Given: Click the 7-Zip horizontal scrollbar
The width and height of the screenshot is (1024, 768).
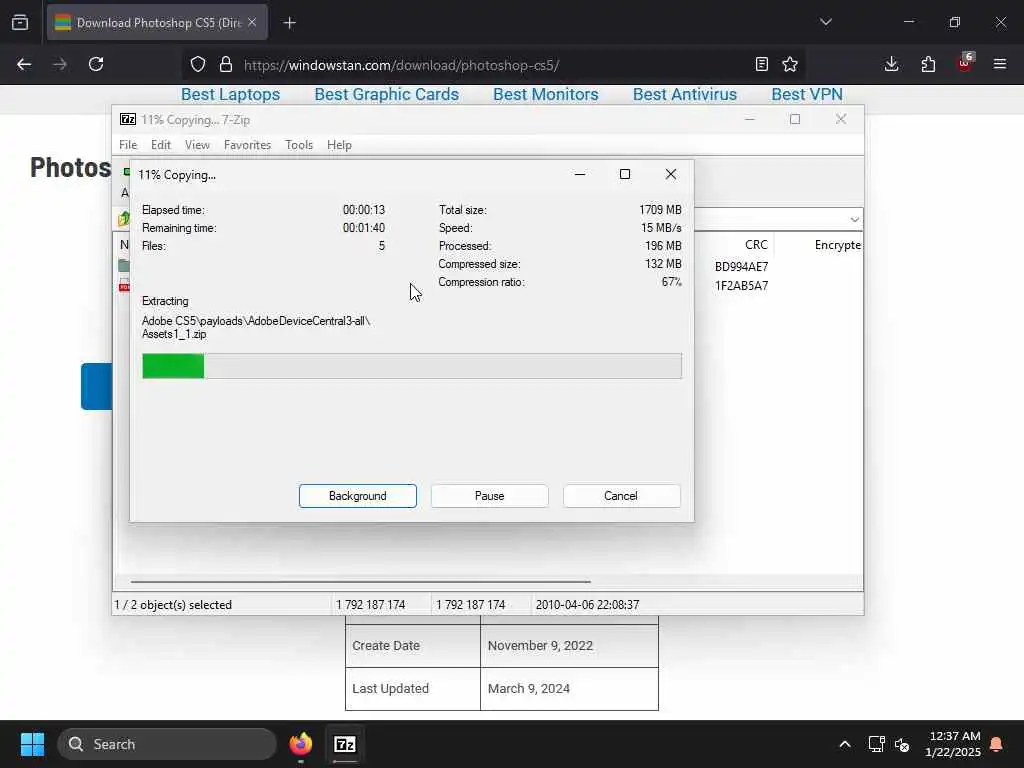Looking at the screenshot, I should tap(360, 581).
